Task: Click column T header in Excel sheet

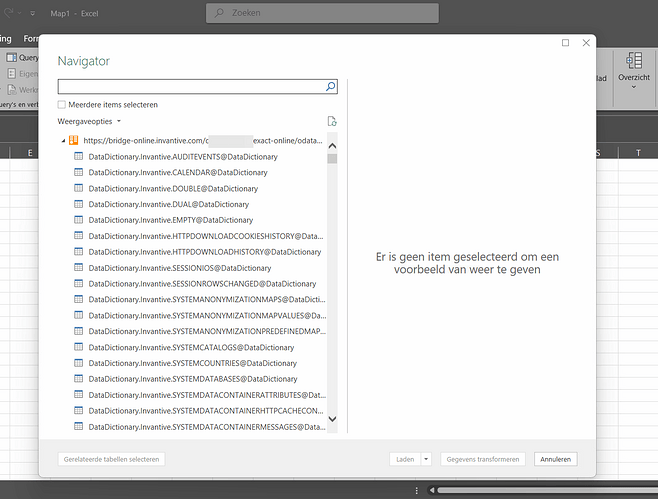Action: (638, 153)
